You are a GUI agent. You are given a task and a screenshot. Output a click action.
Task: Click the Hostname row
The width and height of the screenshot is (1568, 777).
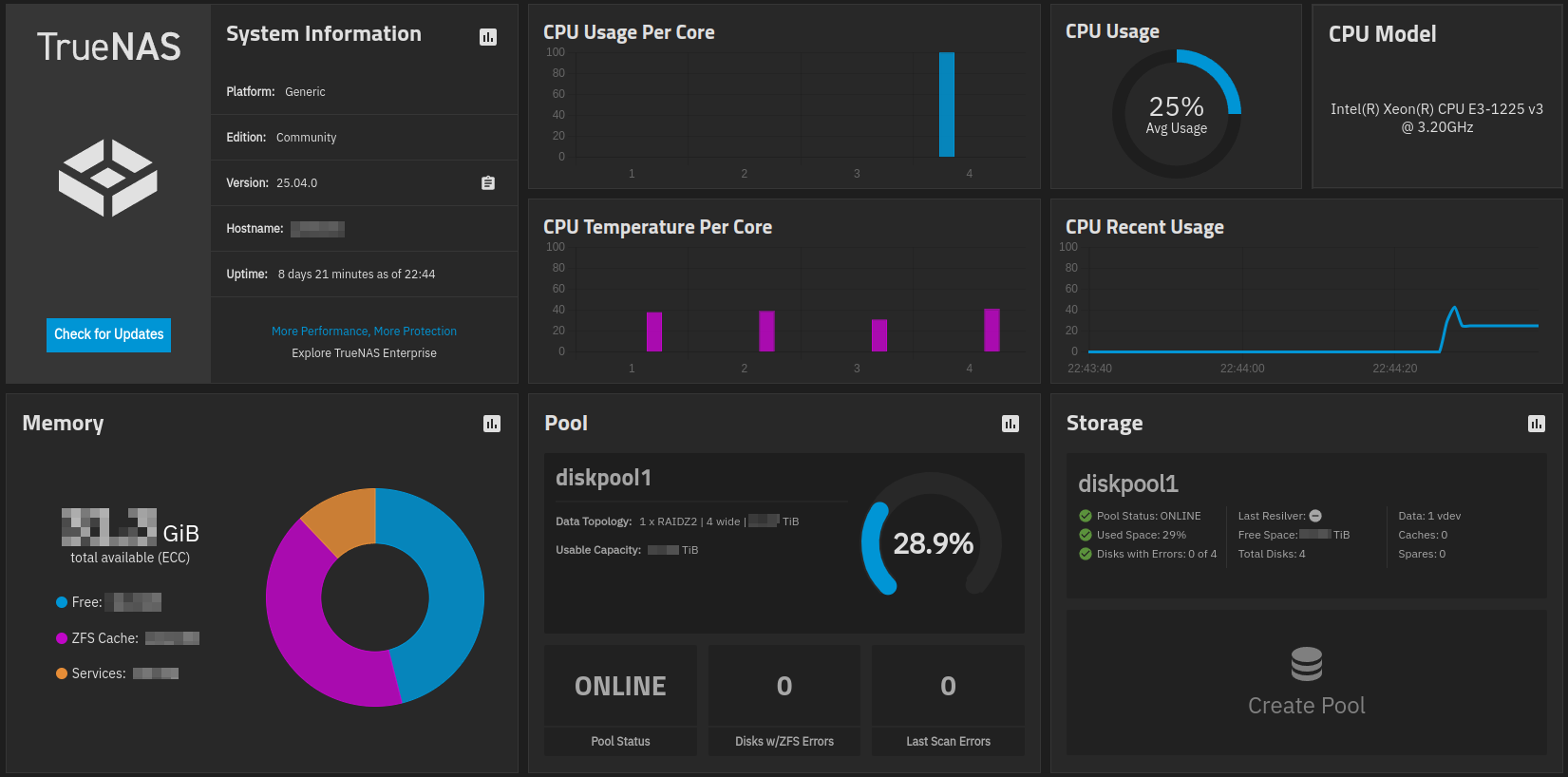click(364, 229)
